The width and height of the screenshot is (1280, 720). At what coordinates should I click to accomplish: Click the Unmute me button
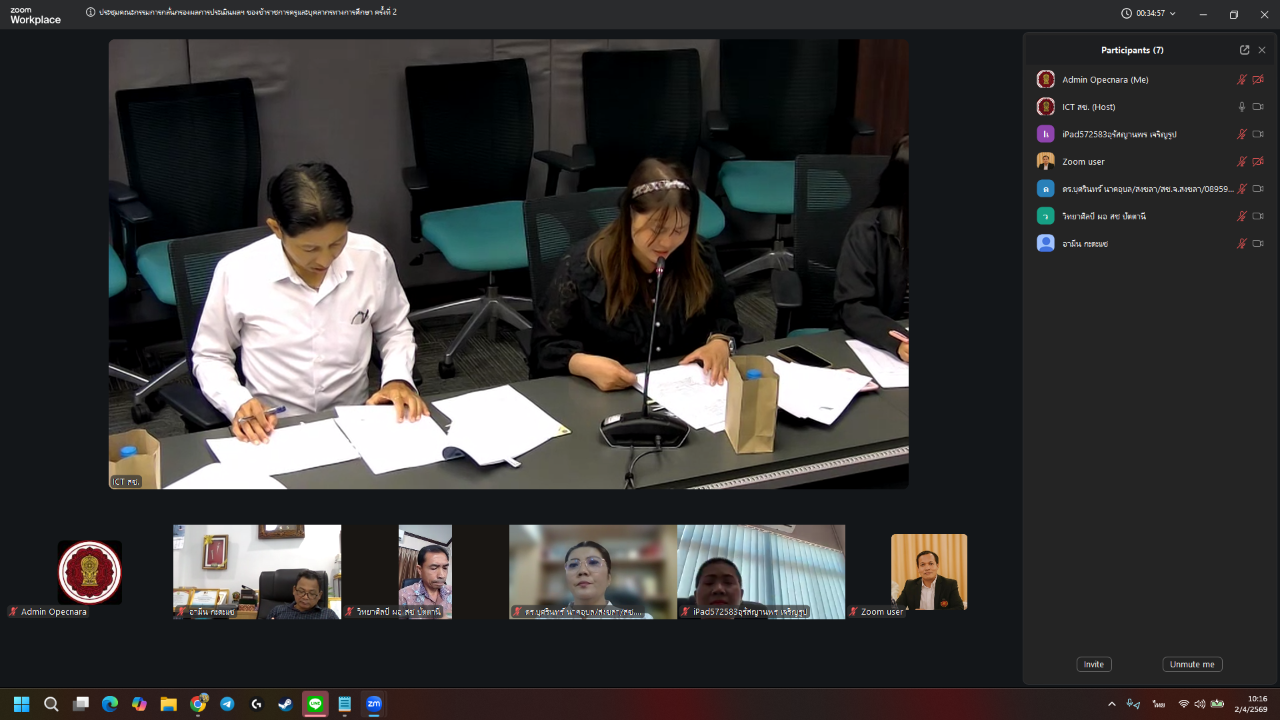point(1192,664)
